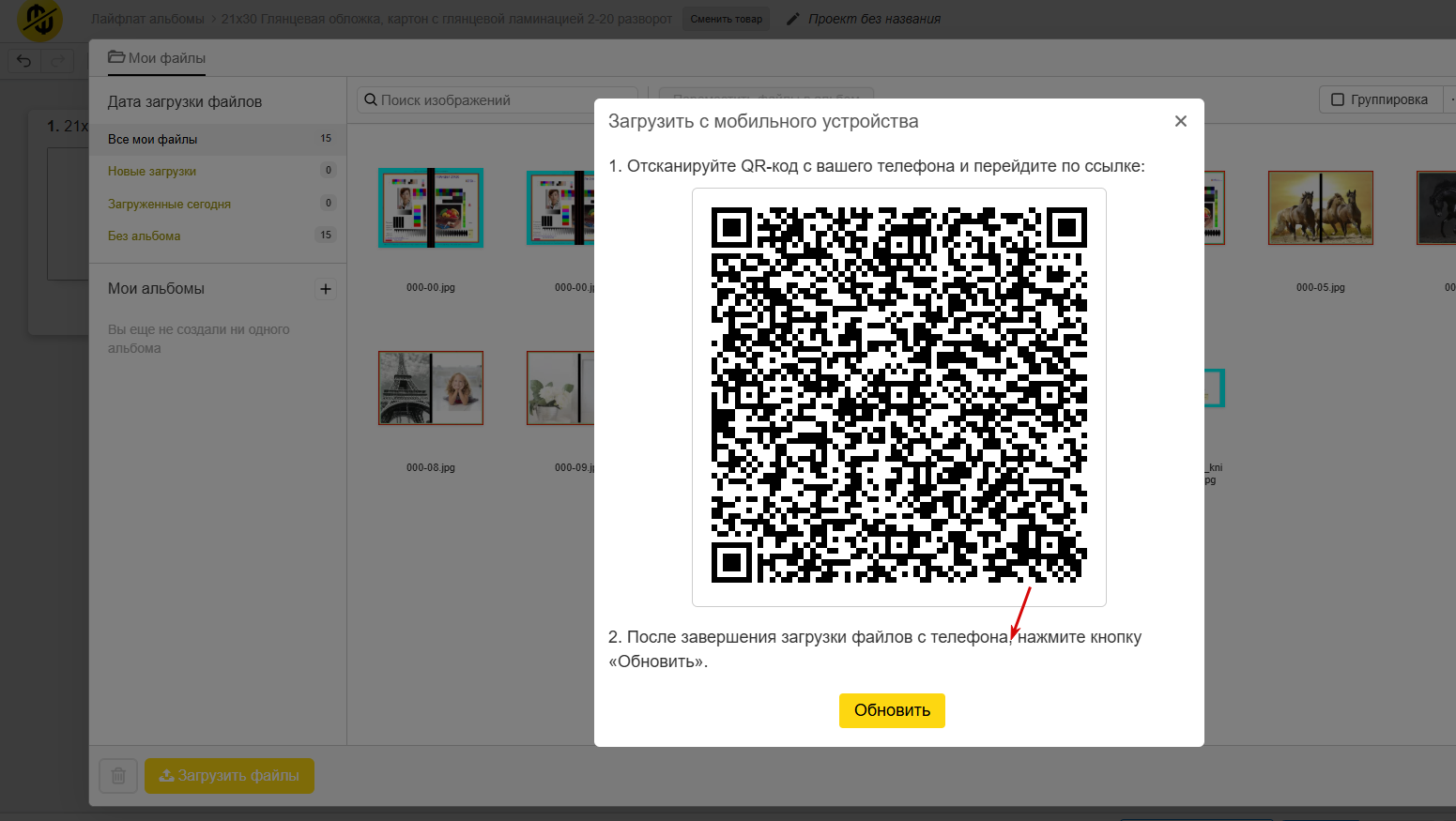Click the undo arrow icon
Screen dimensions: 1456x821
coord(24,61)
